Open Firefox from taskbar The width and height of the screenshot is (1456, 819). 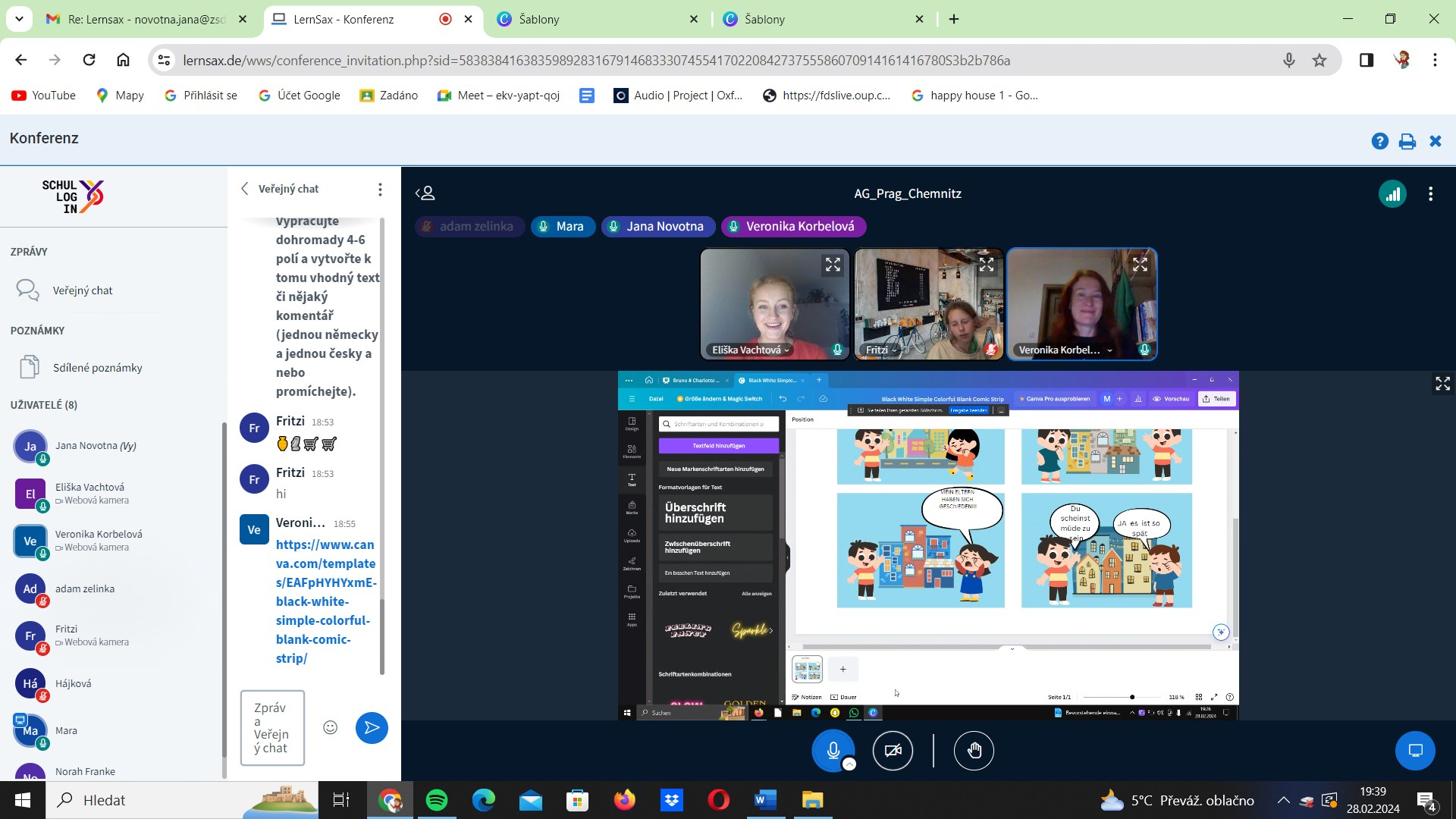click(625, 800)
